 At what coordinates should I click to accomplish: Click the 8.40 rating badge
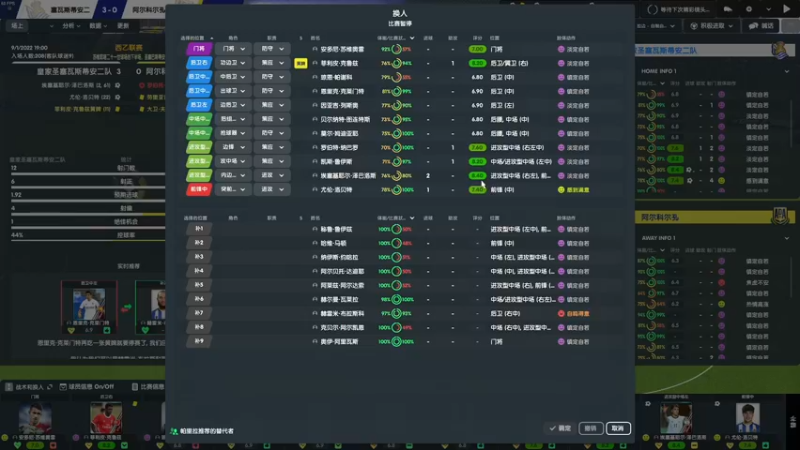coord(477,176)
